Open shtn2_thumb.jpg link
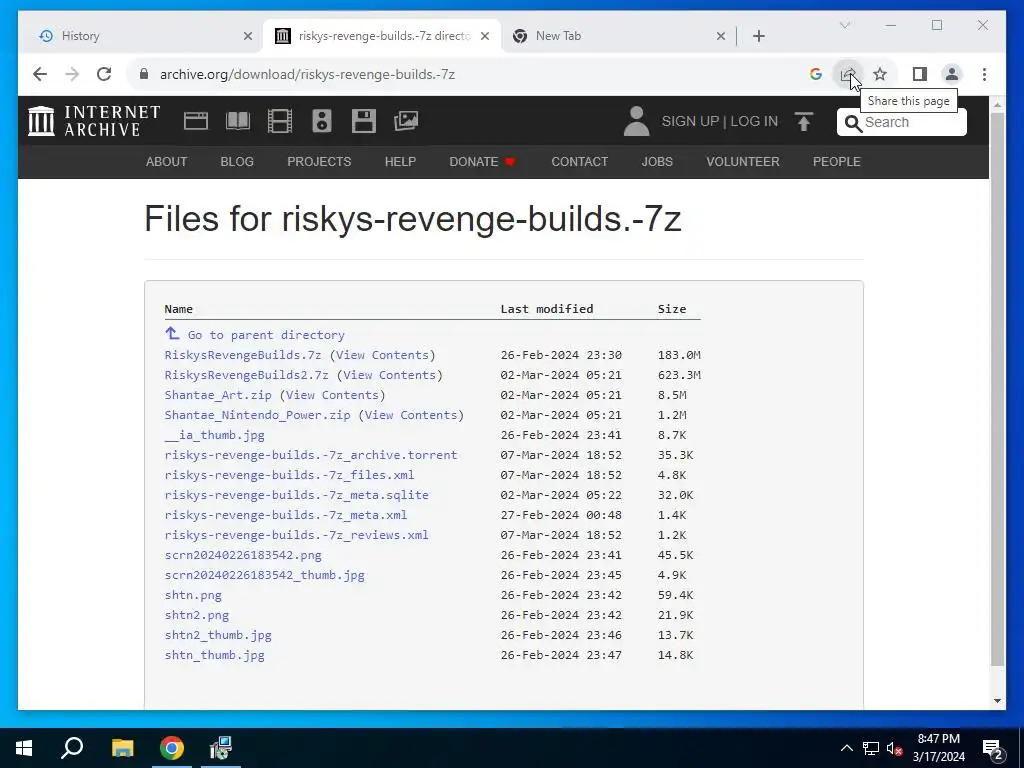The width and height of the screenshot is (1024, 768). pos(218,635)
